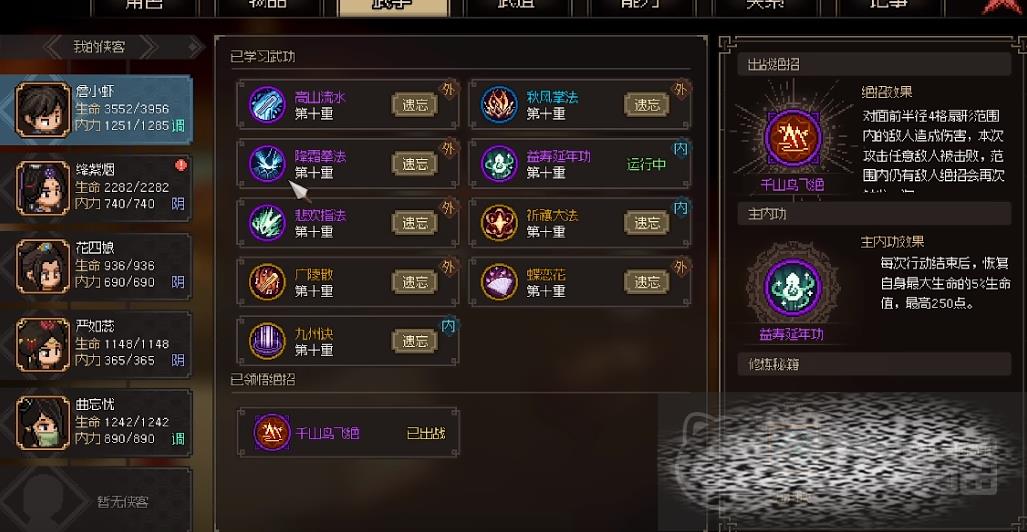Select the 祈禳大法 skill icon
Image resolution: width=1027 pixels, height=532 pixels.
tap(499, 223)
